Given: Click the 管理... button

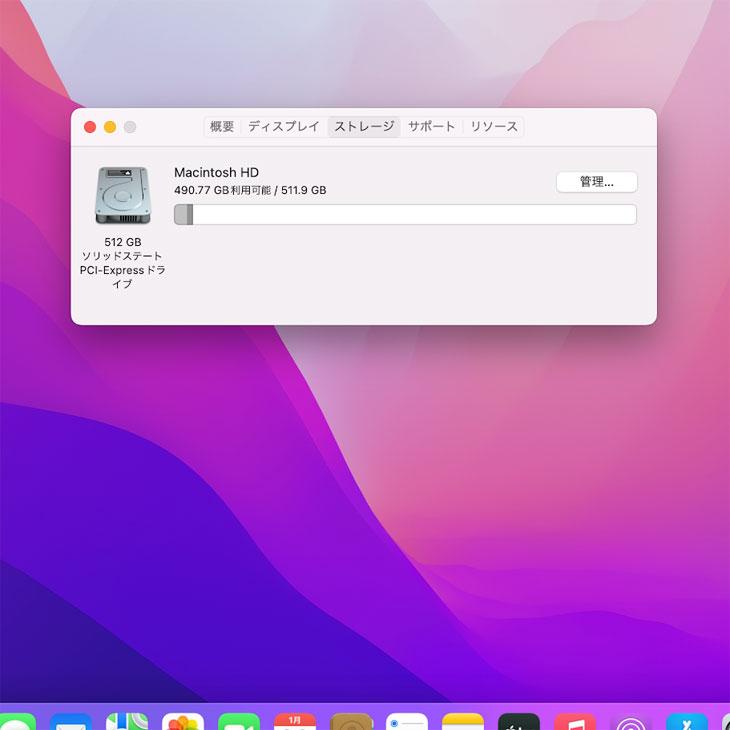Looking at the screenshot, I should (x=596, y=182).
